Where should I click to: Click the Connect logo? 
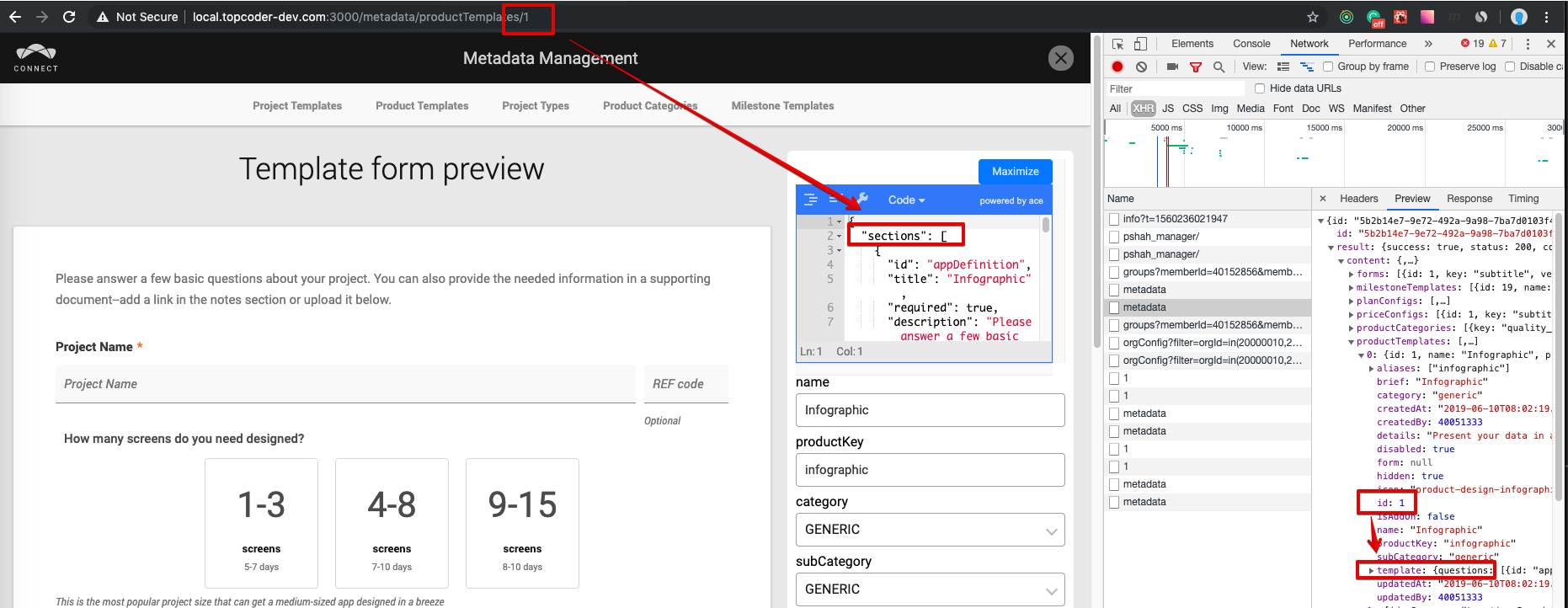36,57
